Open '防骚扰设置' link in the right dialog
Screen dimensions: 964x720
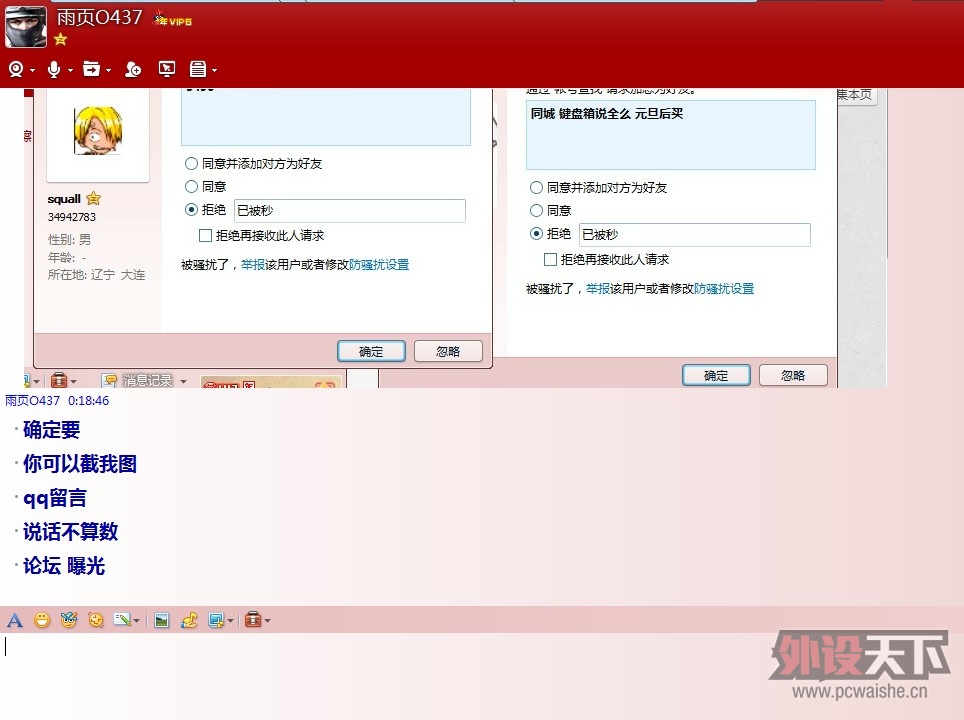724,288
